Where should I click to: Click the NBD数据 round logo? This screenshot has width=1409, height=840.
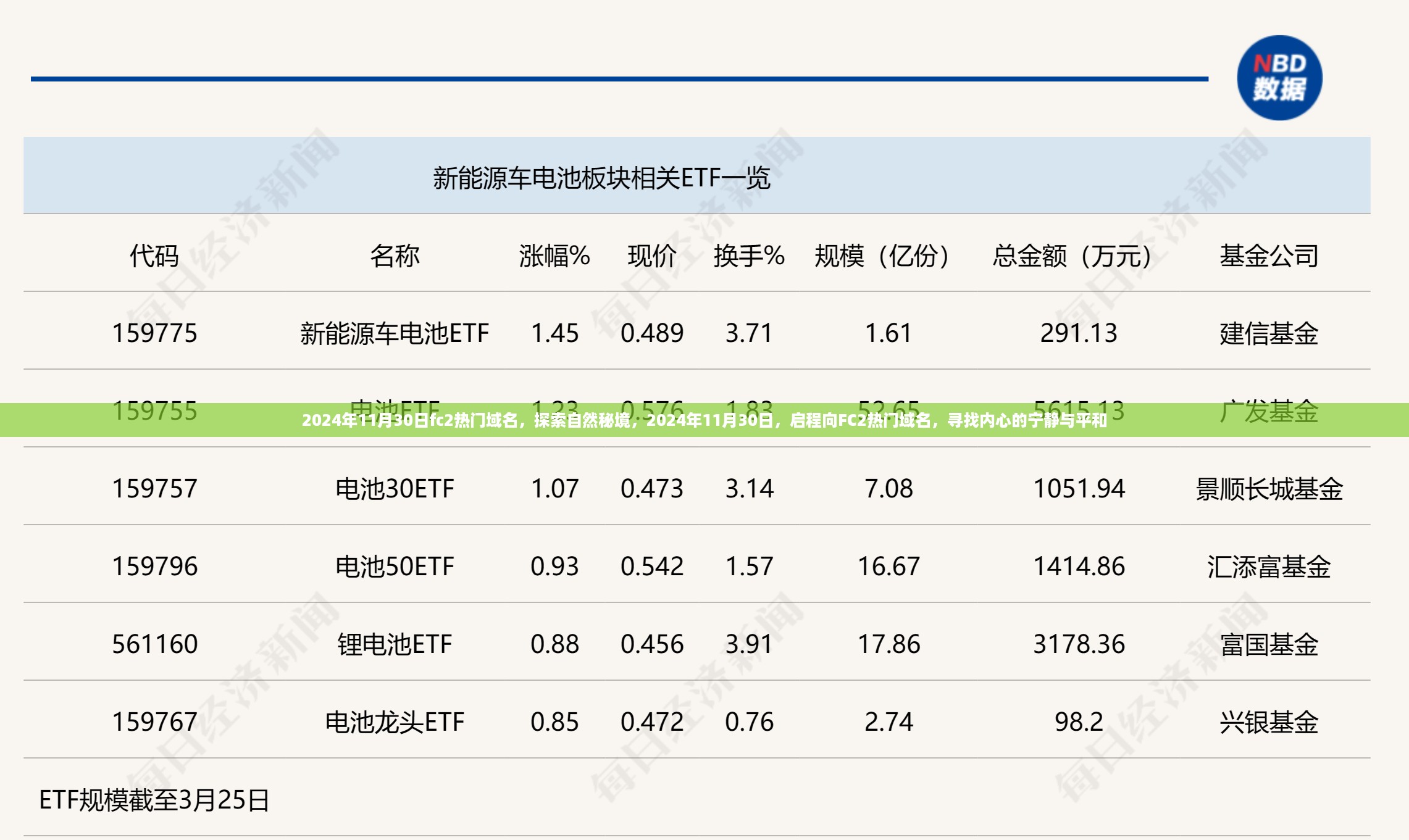(1279, 78)
